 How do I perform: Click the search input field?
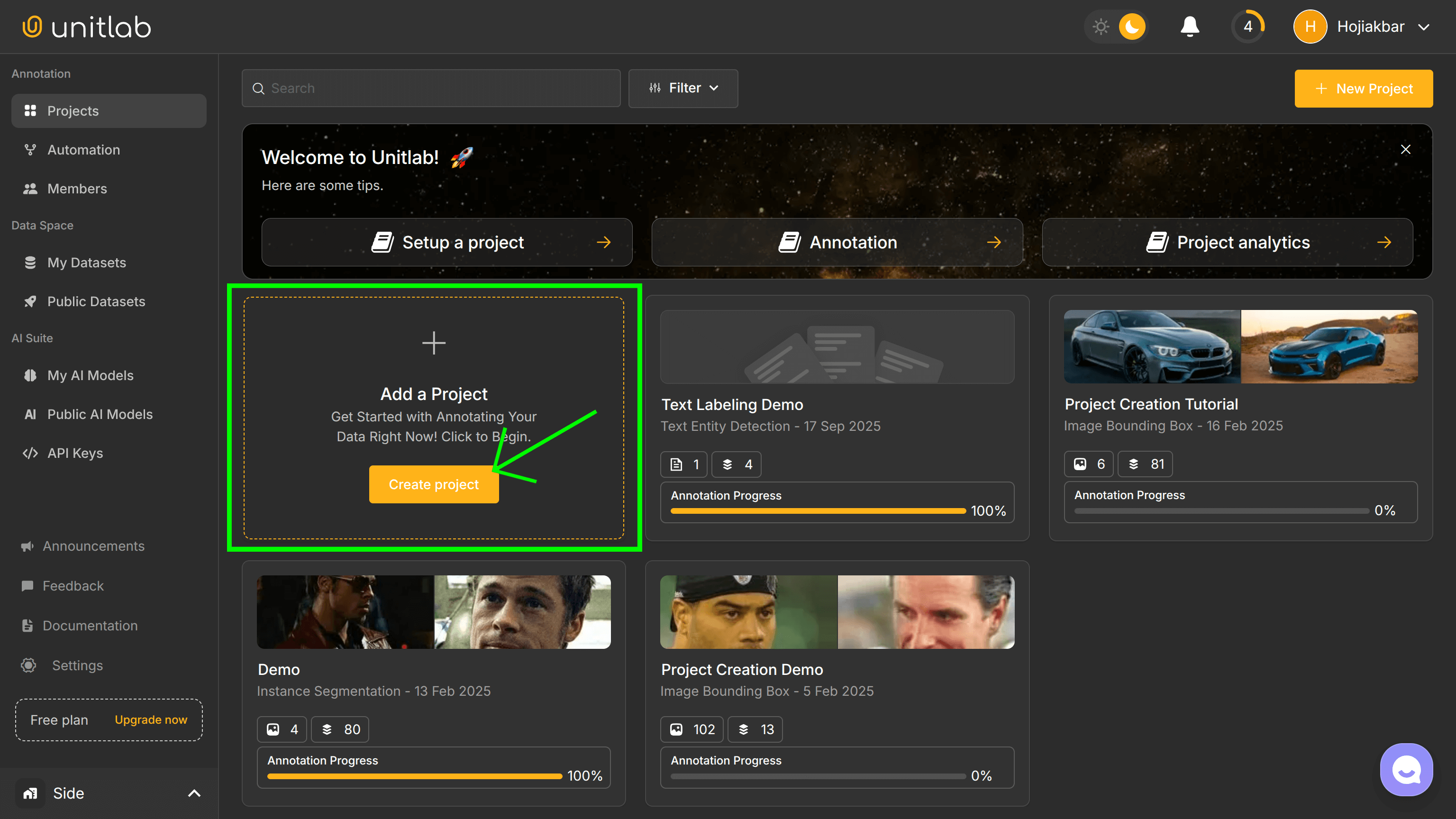(431, 88)
